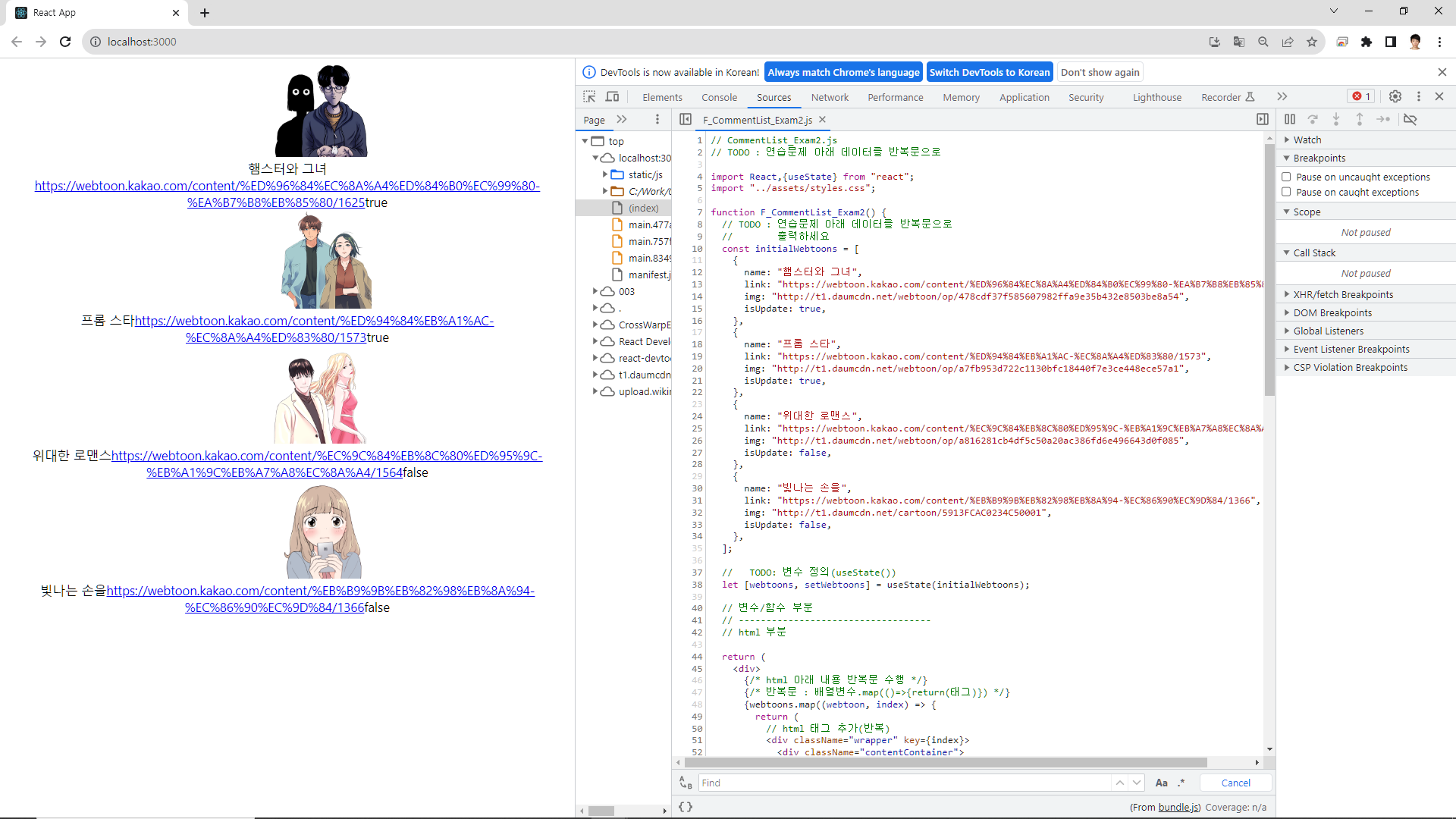This screenshot has width=1456, height=819.
Task: Expand the XHR/fetch Breakpoints section
Action: pyautogui.click(x=1343, y=294)
